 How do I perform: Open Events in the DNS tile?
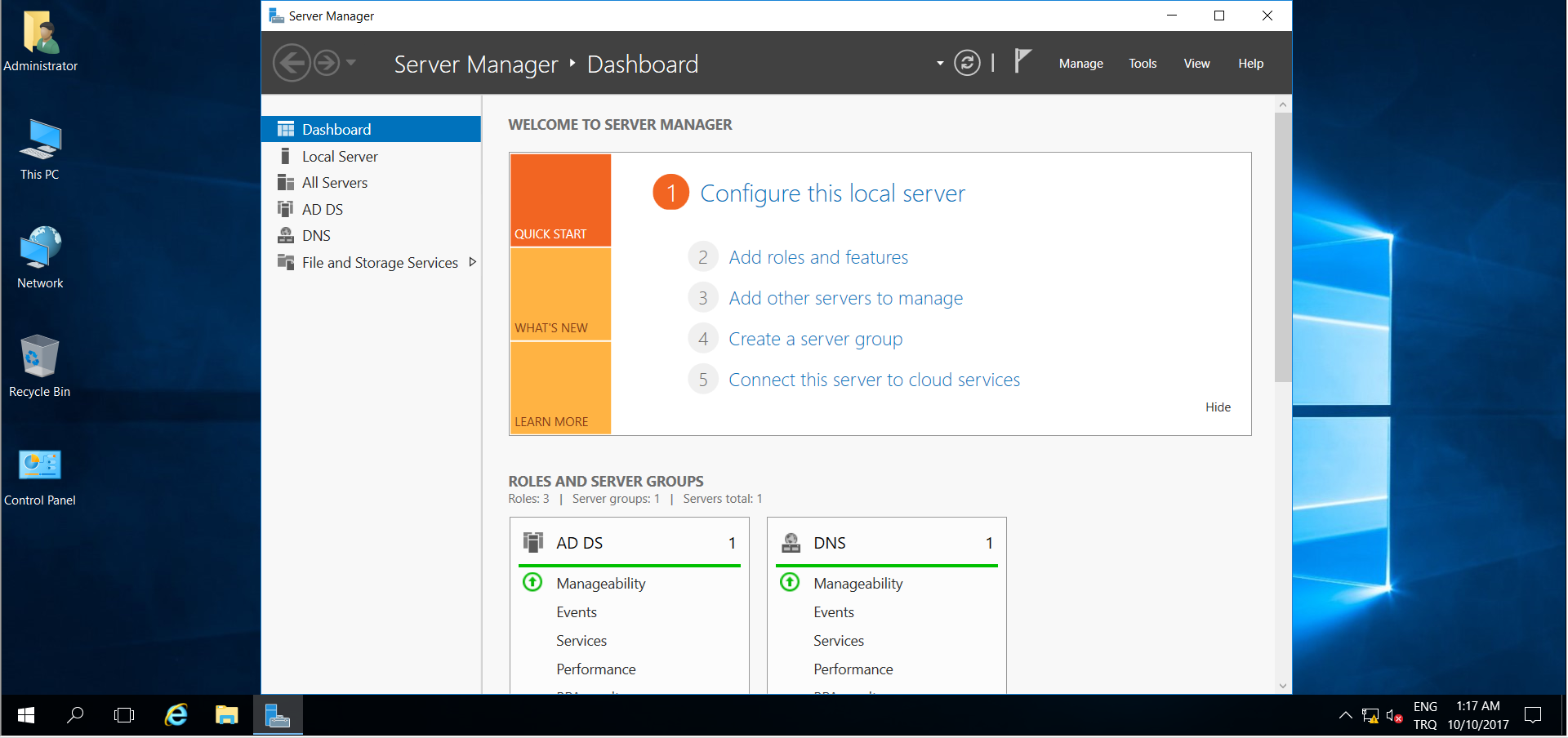click(x=834, y=612)
